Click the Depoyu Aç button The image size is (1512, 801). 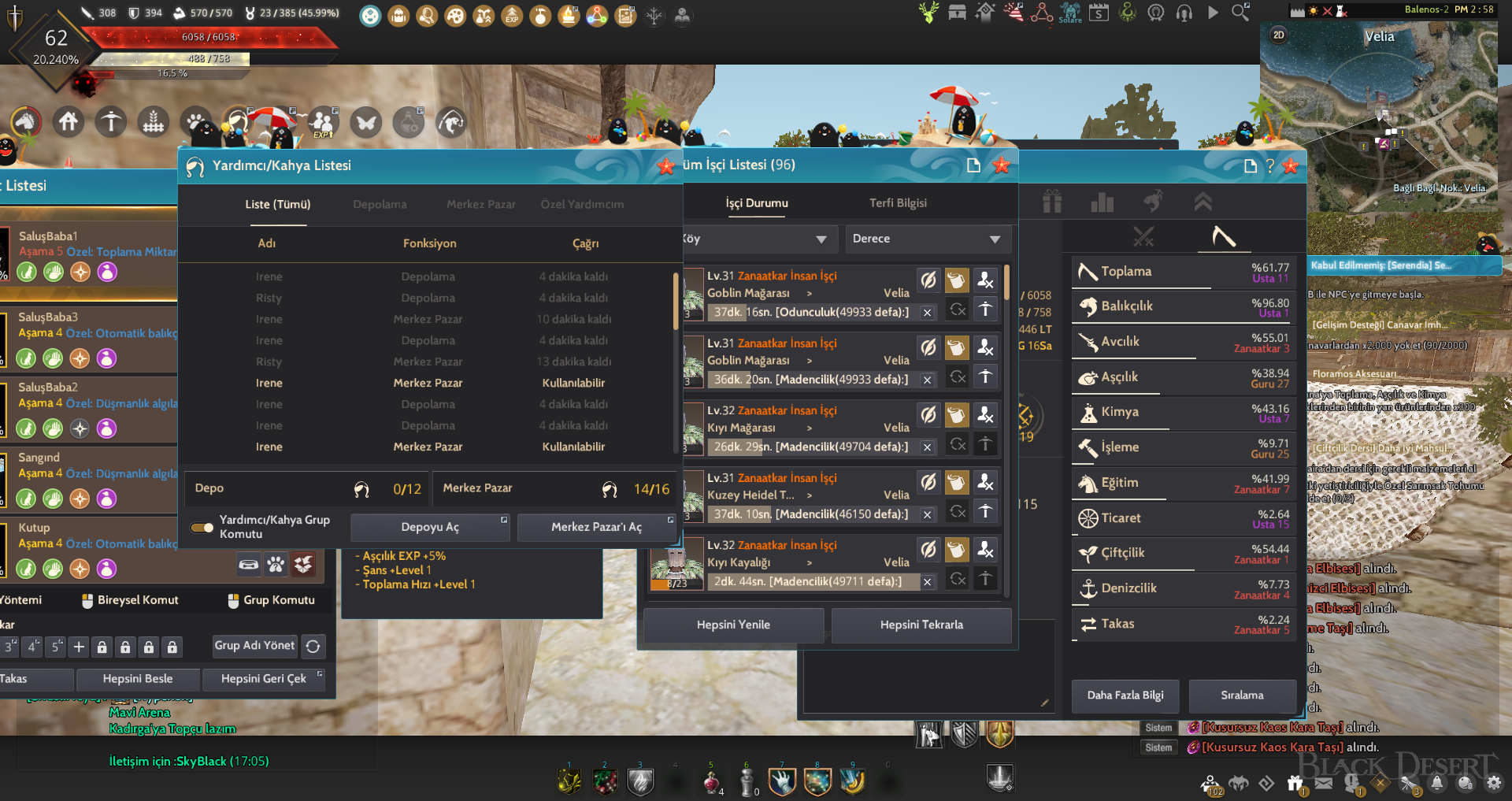point(430,527)
